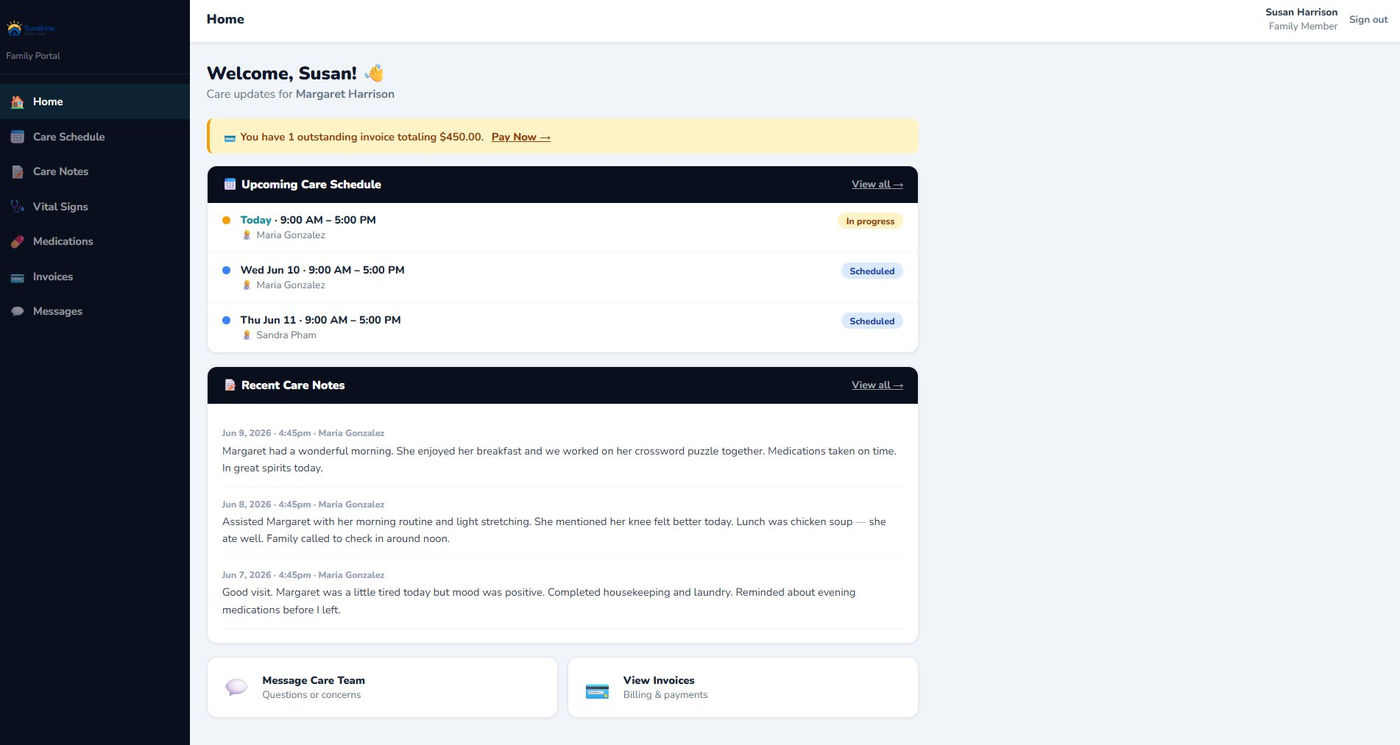Click the credit card icon on View Invoices
This screenshot has width=1400, height=745.
[x=597, y=691]
